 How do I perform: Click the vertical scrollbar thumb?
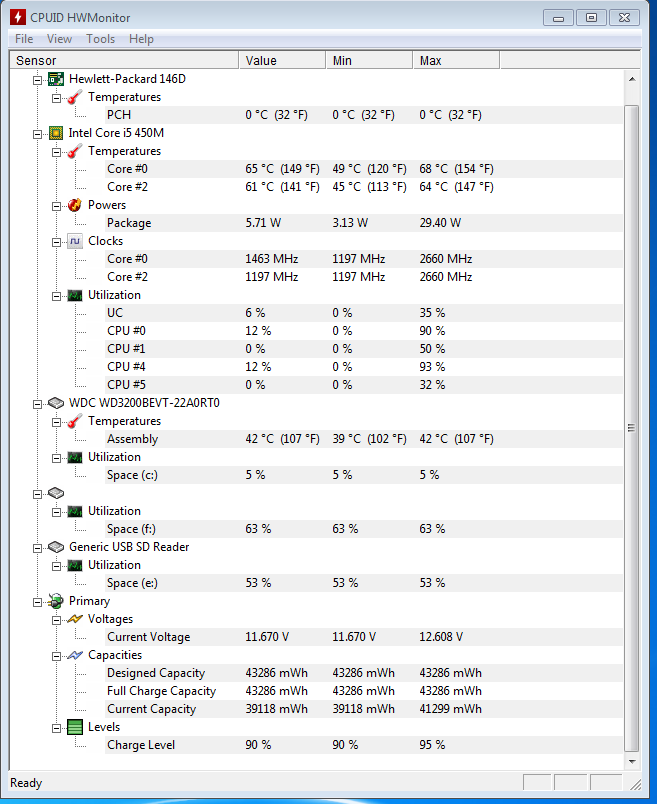coord(632,428)
